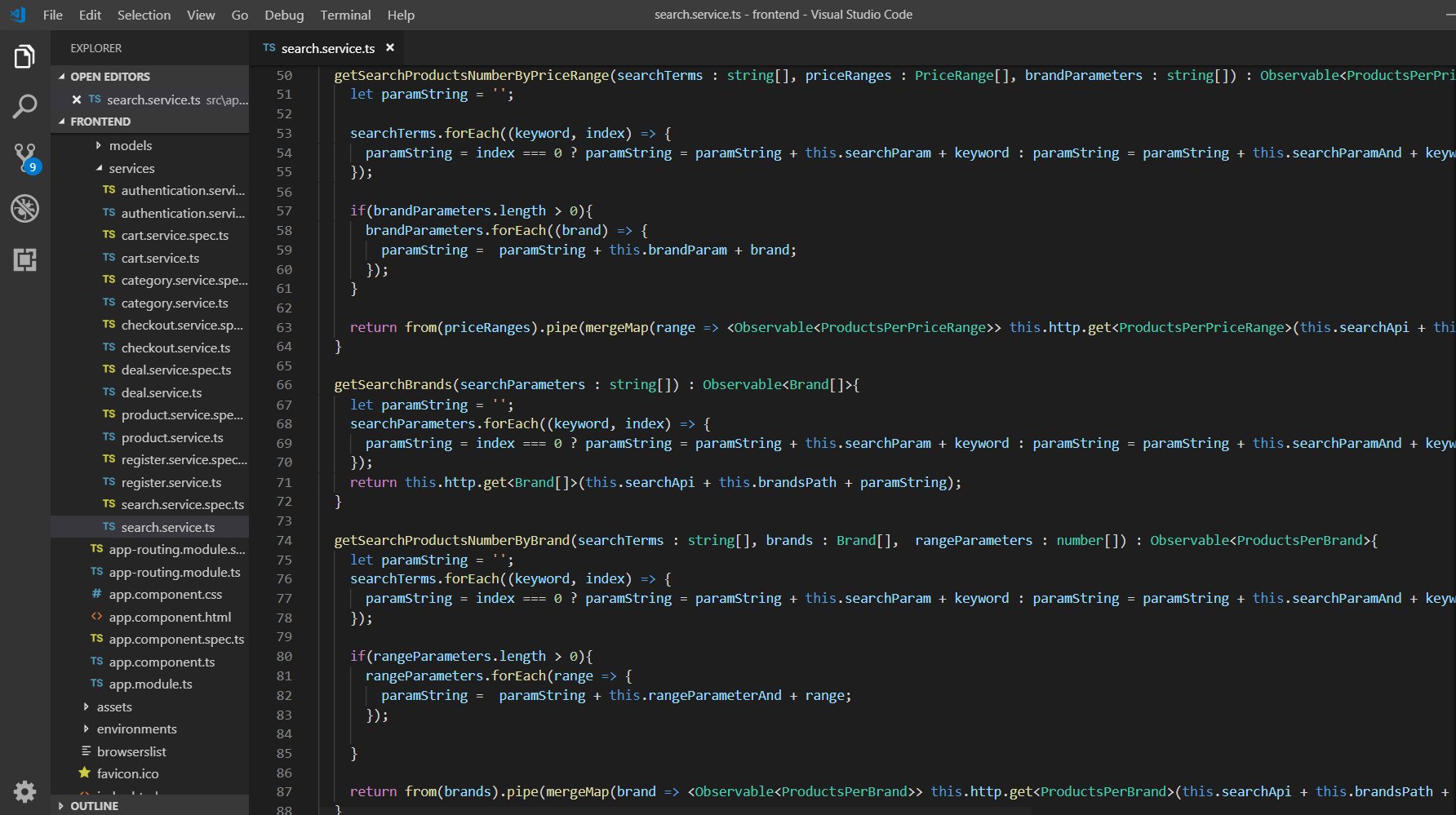Open the Go menu
The width and height of the screenshot is (1456, 815).
[x=240, y=15]
